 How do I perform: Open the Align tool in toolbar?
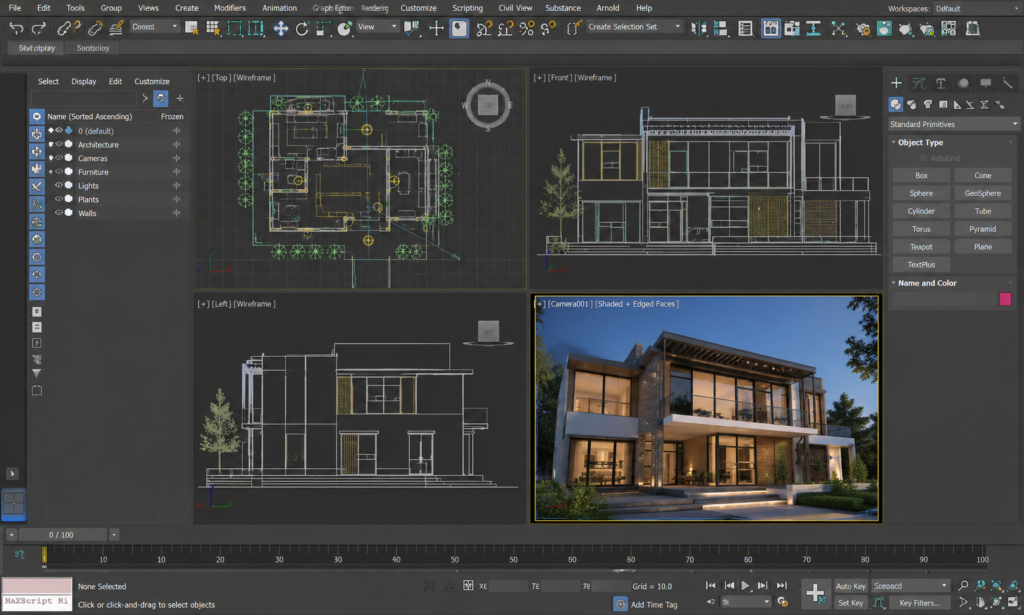(x=720, y=28)
